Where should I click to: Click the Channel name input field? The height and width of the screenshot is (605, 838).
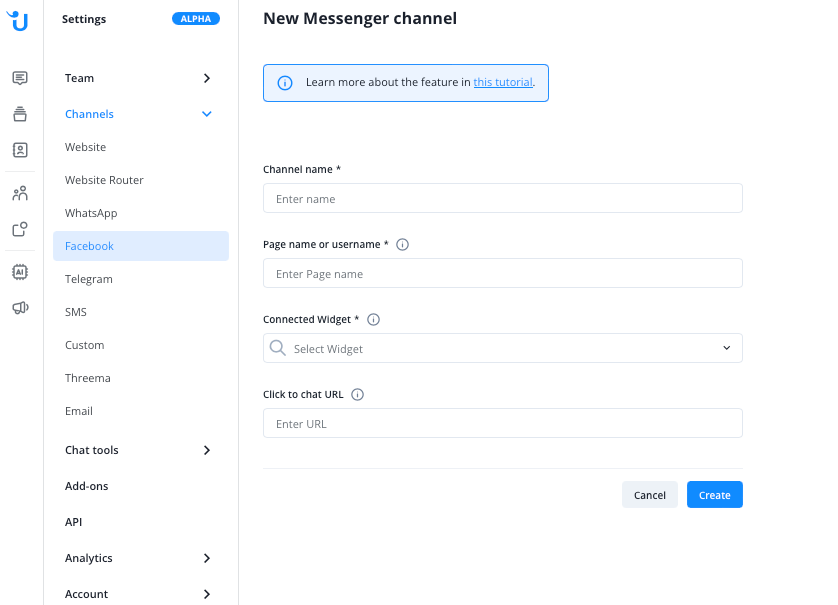(502, 198)
